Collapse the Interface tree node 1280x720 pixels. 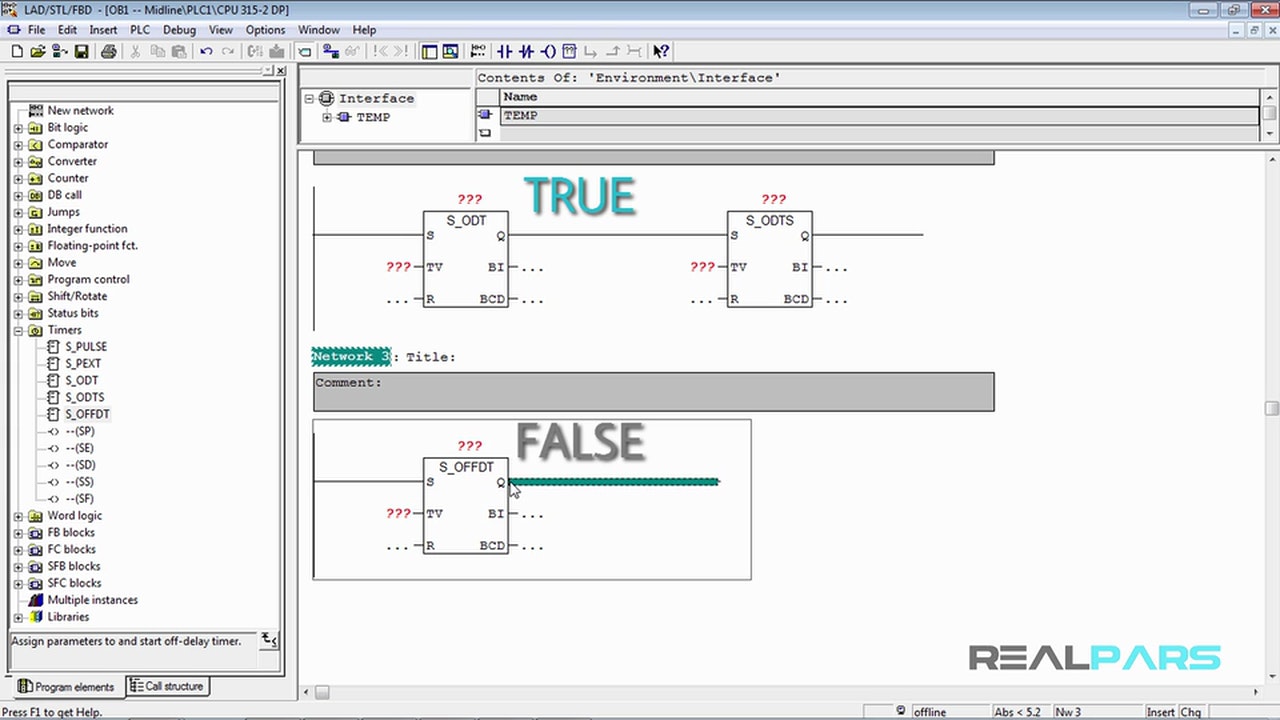[309, 98]
